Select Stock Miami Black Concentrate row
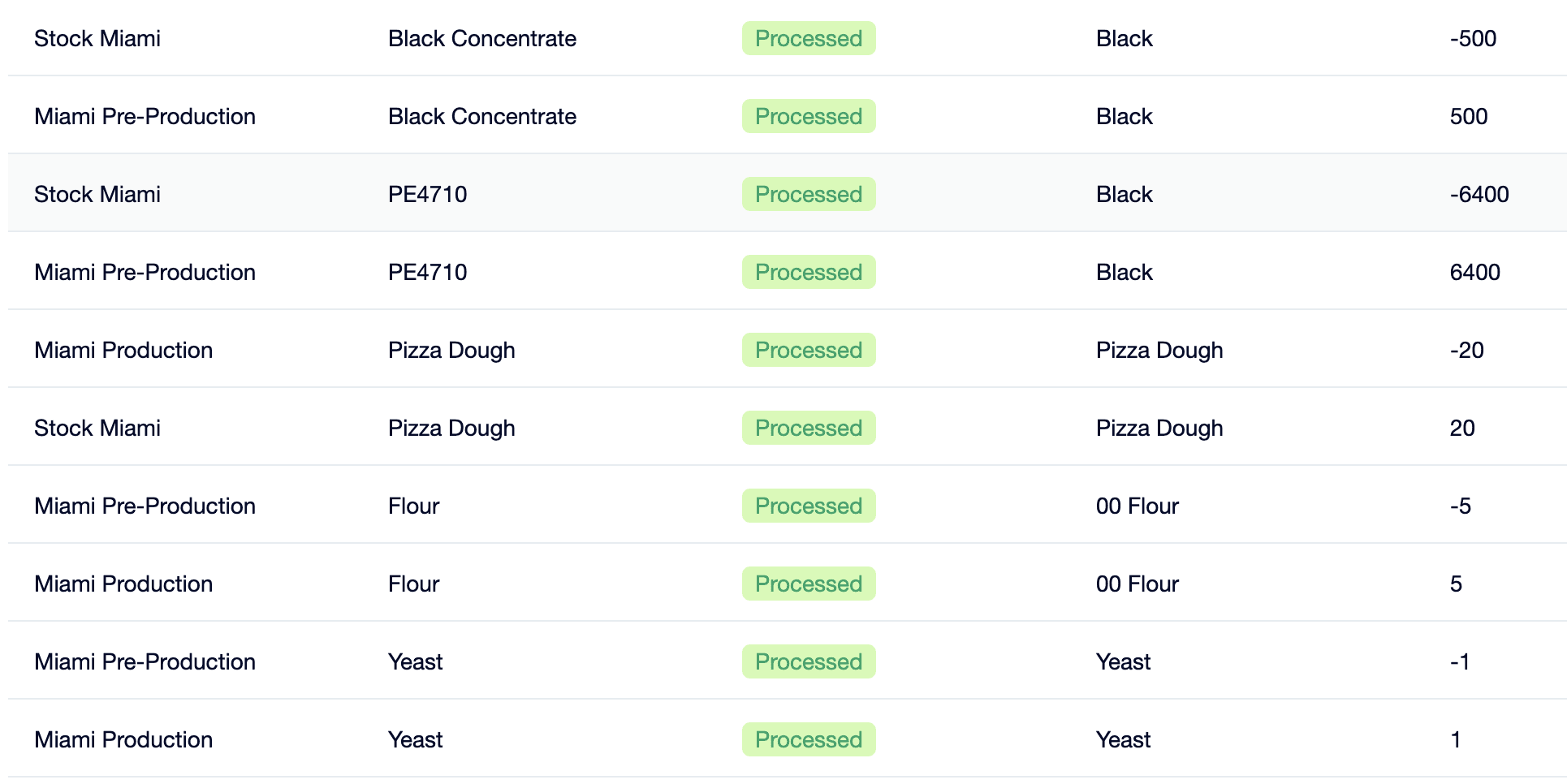The width and height of the screenshot is (1567, 784). point(788,38)
